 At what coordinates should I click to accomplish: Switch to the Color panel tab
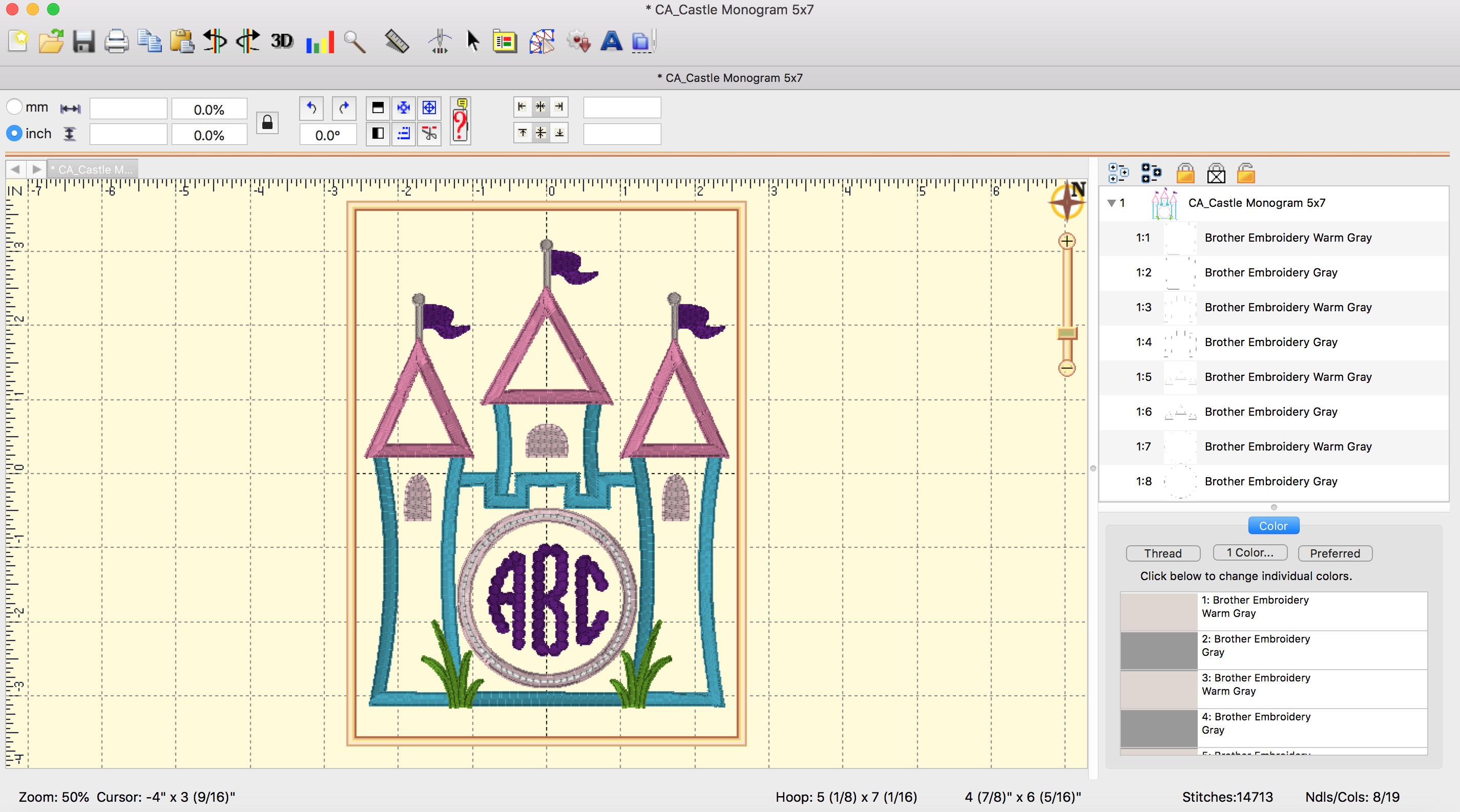(x=1273, y=525)
